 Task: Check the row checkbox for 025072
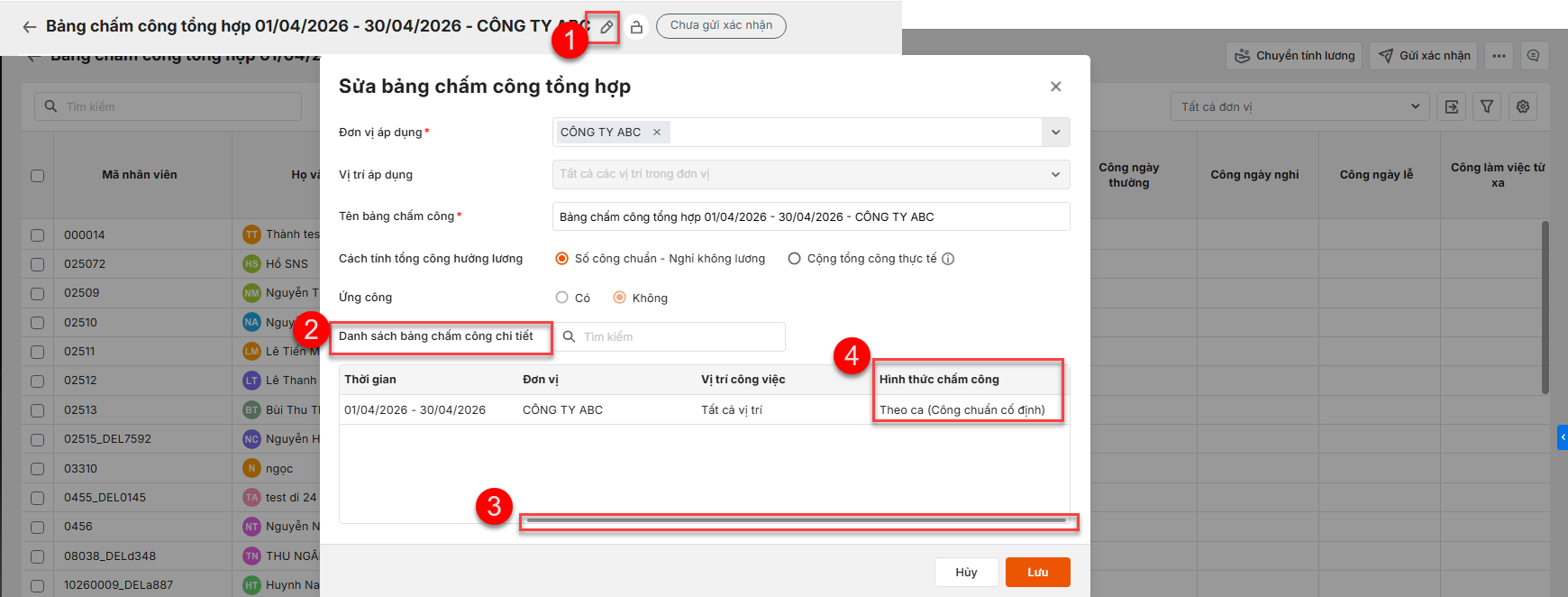(x=37, y=264)
